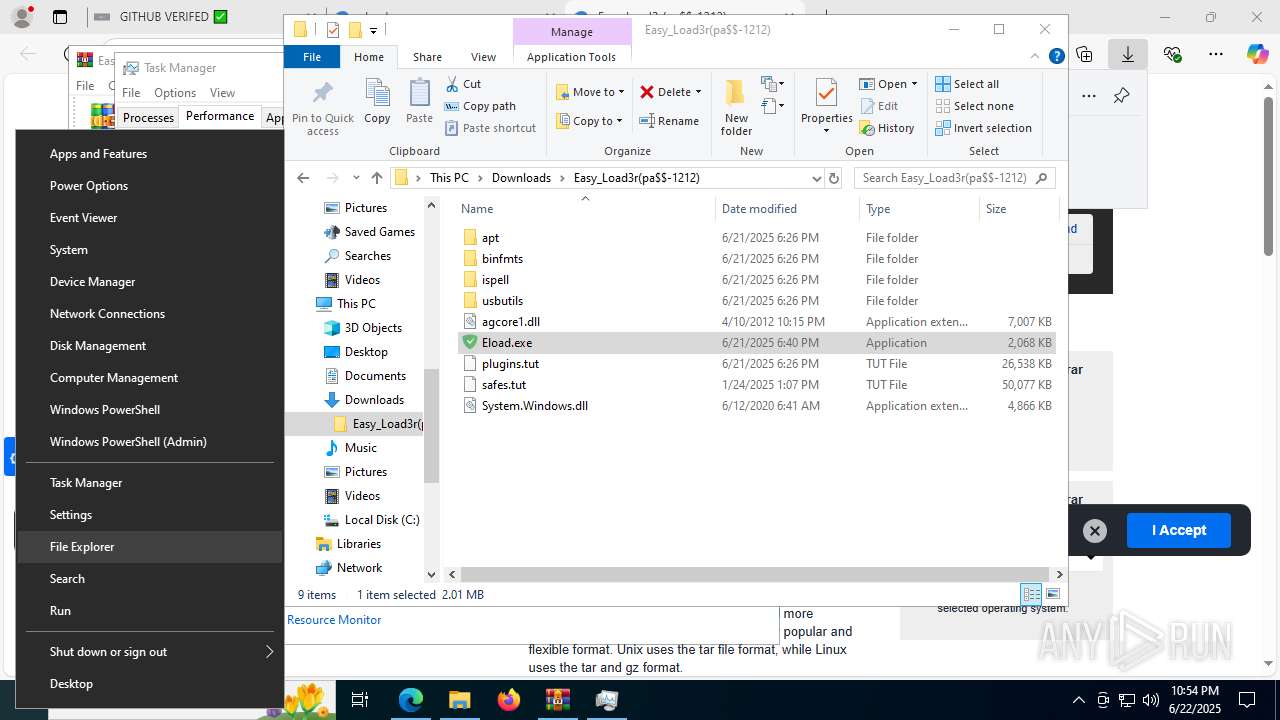This screenshot has width=1280, height=720.
Task: Click Paste shortcut in the ribbon
Action: point(490,128)
